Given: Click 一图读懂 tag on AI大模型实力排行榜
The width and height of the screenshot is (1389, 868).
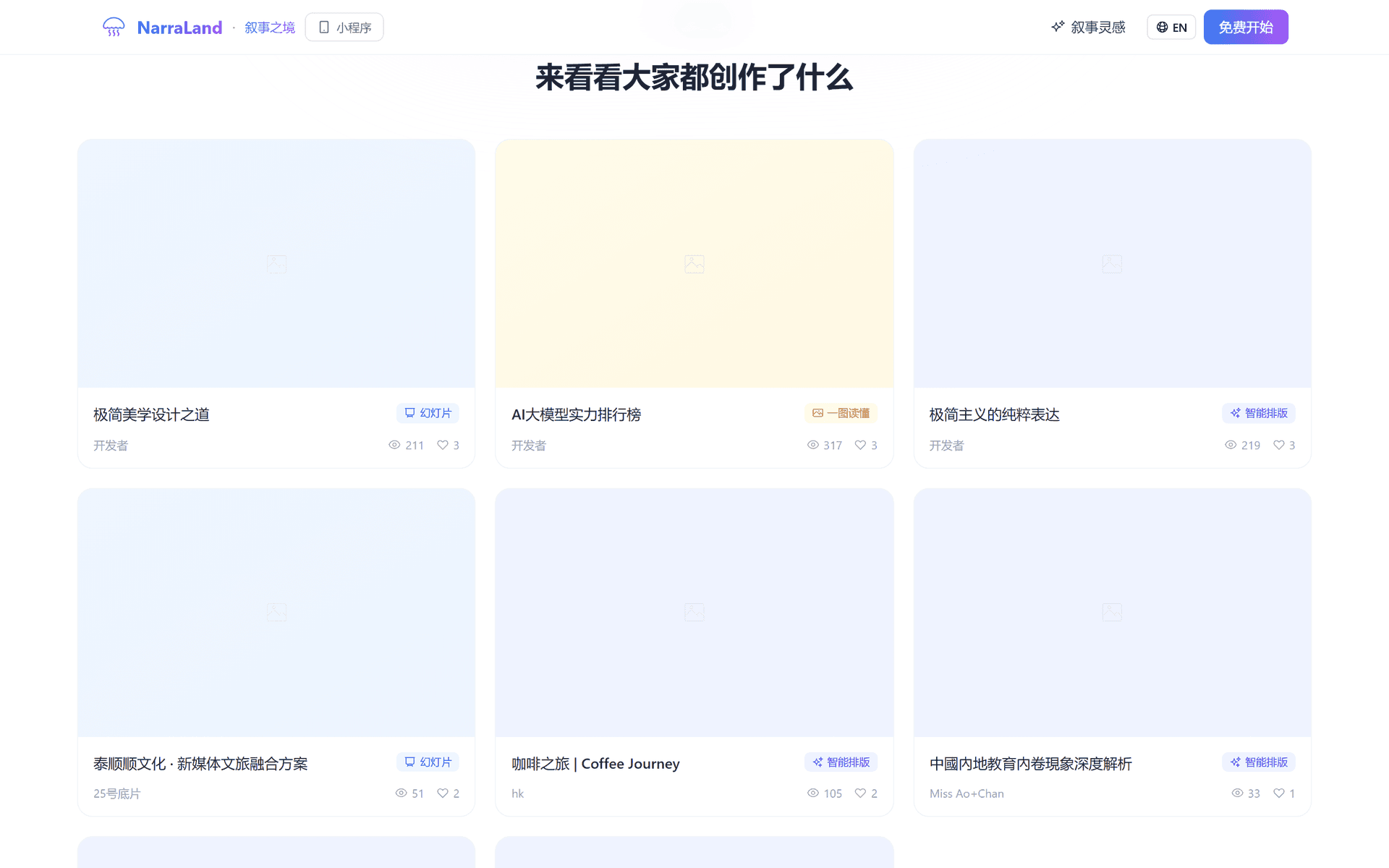Looking at the screenshot, I should pyautogui.click(x=841, y=413).
